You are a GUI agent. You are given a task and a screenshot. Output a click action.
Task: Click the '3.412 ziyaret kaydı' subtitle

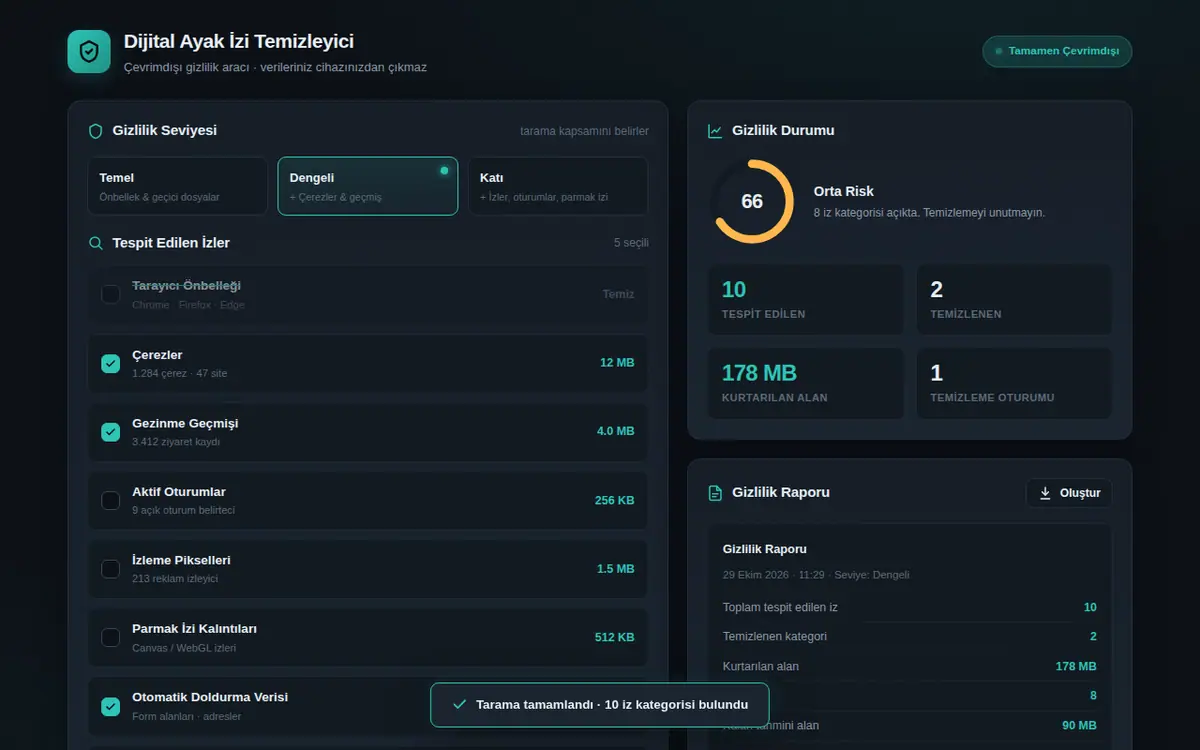[x=176, y=442]
